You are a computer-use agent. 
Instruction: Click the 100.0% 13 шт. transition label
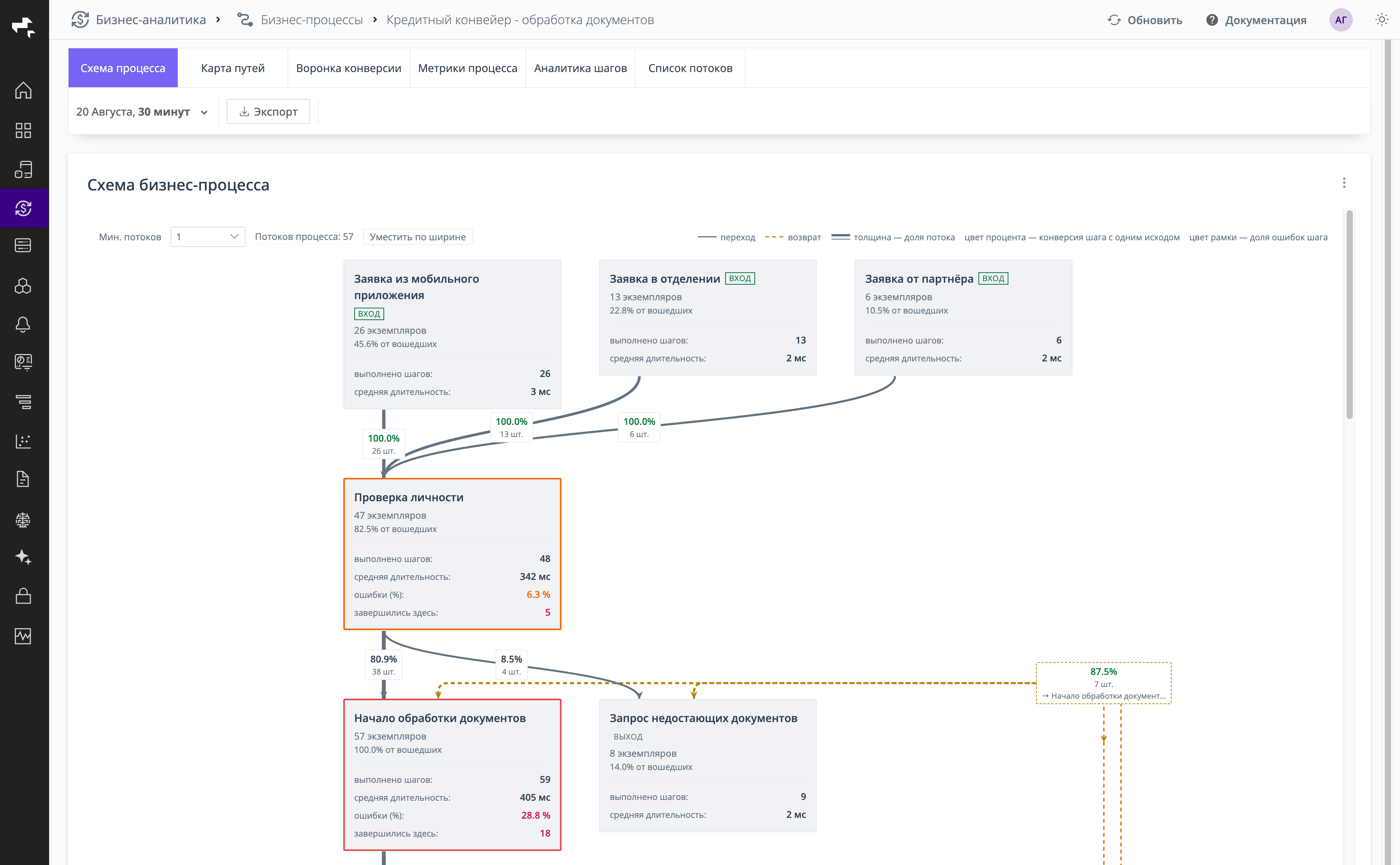(511, 427)
